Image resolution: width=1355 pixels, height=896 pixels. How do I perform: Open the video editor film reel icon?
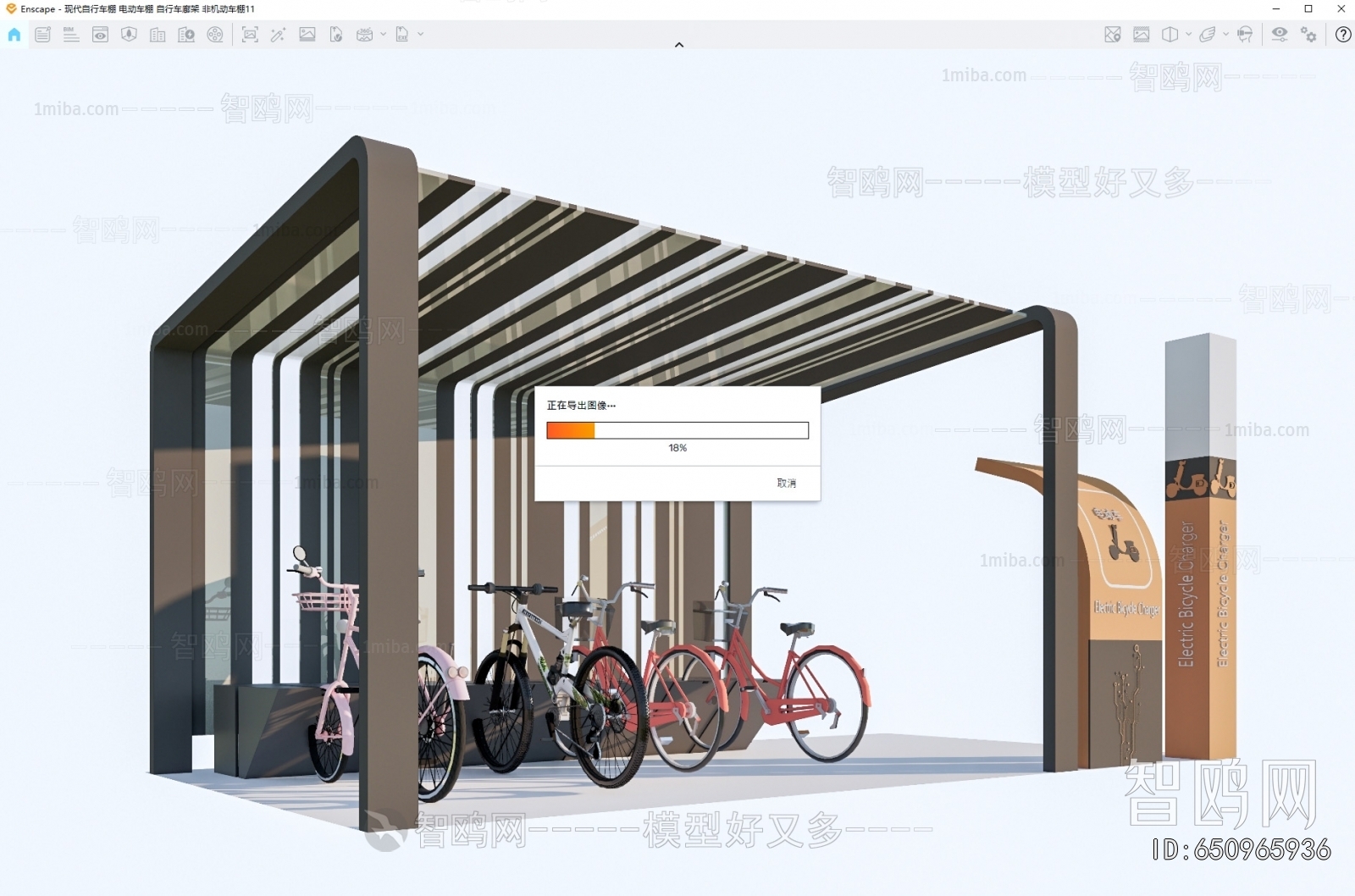click(x=215, y=35)
